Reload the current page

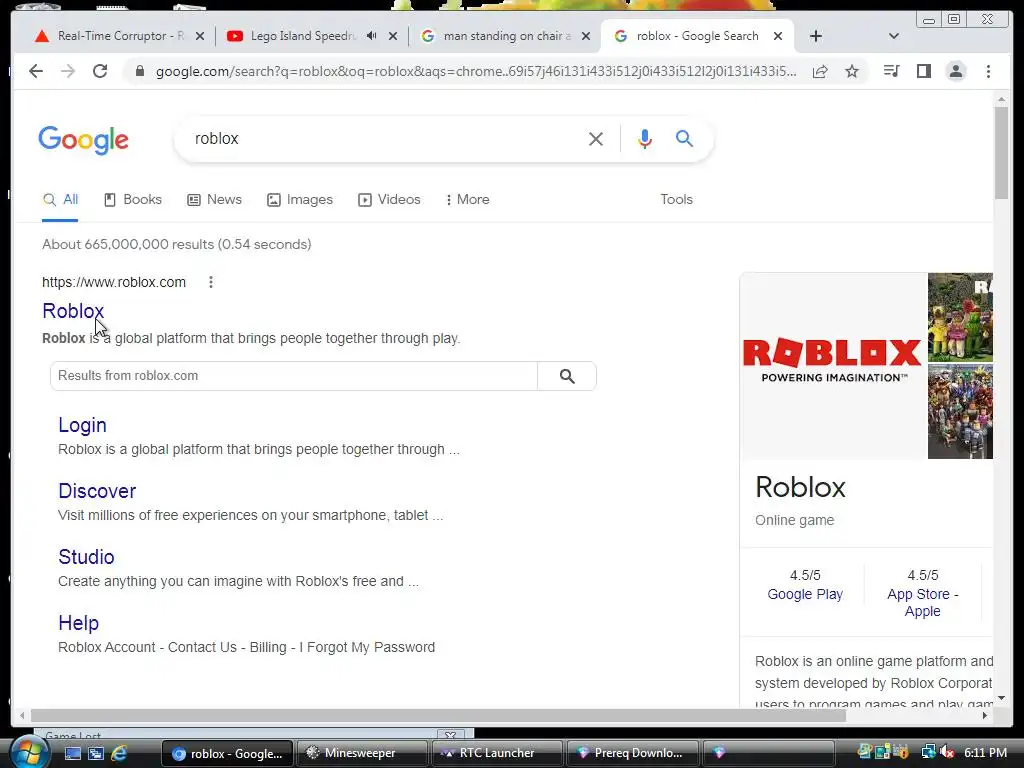coord(100,71)
